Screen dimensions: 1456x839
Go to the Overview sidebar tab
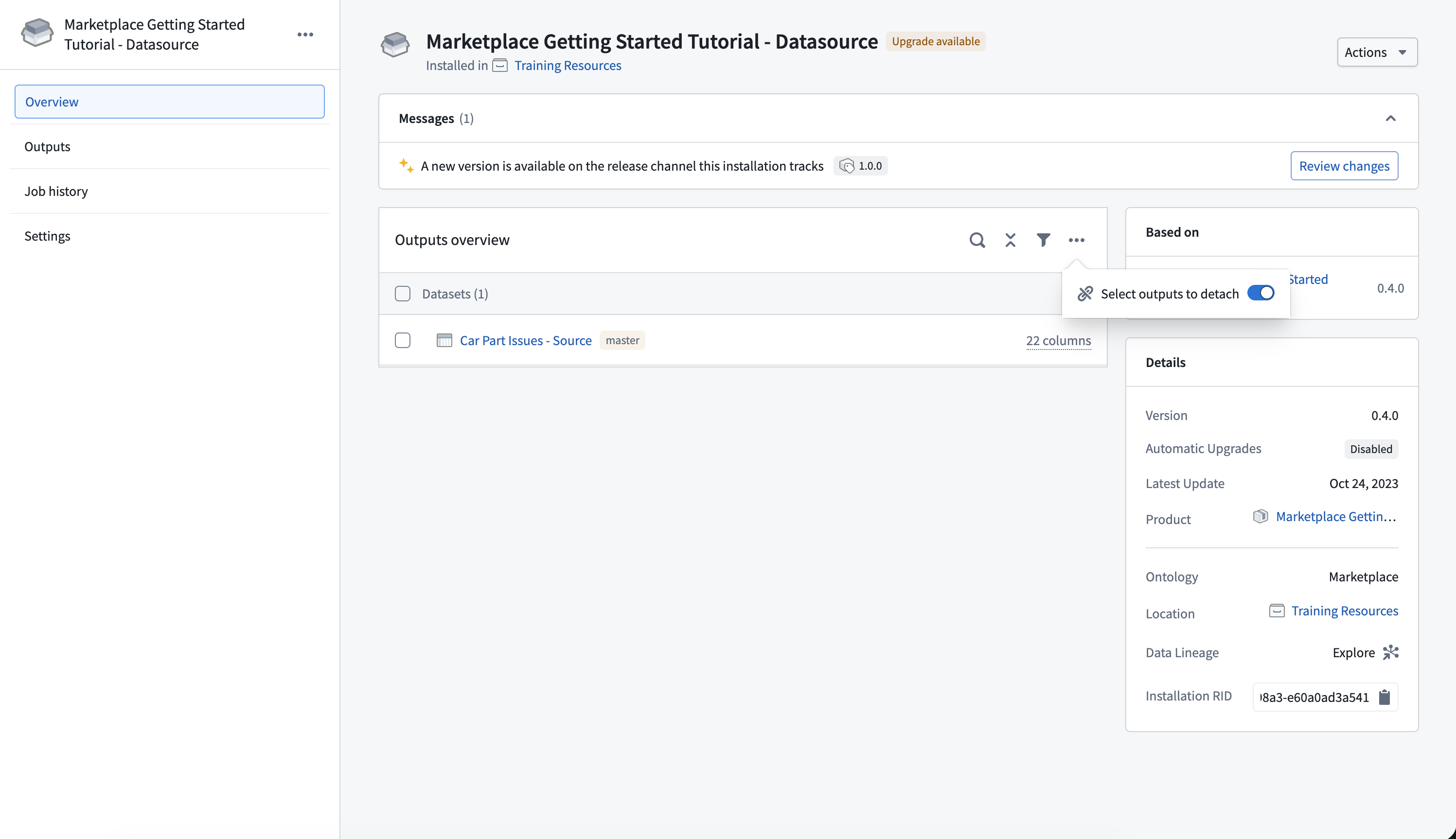click(x=169, y=102)
